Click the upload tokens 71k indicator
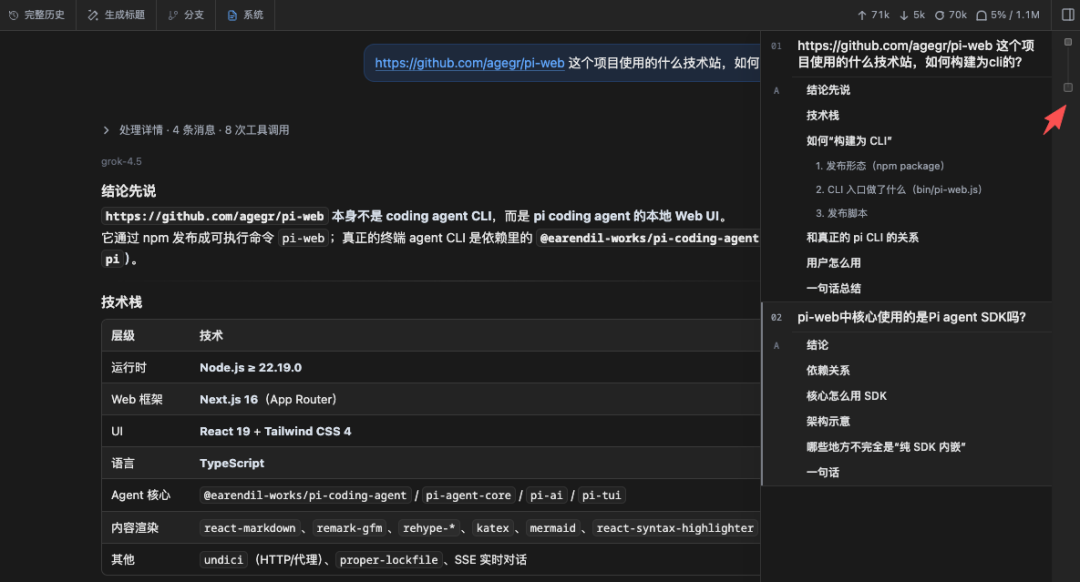 click(x=873, y=14)
